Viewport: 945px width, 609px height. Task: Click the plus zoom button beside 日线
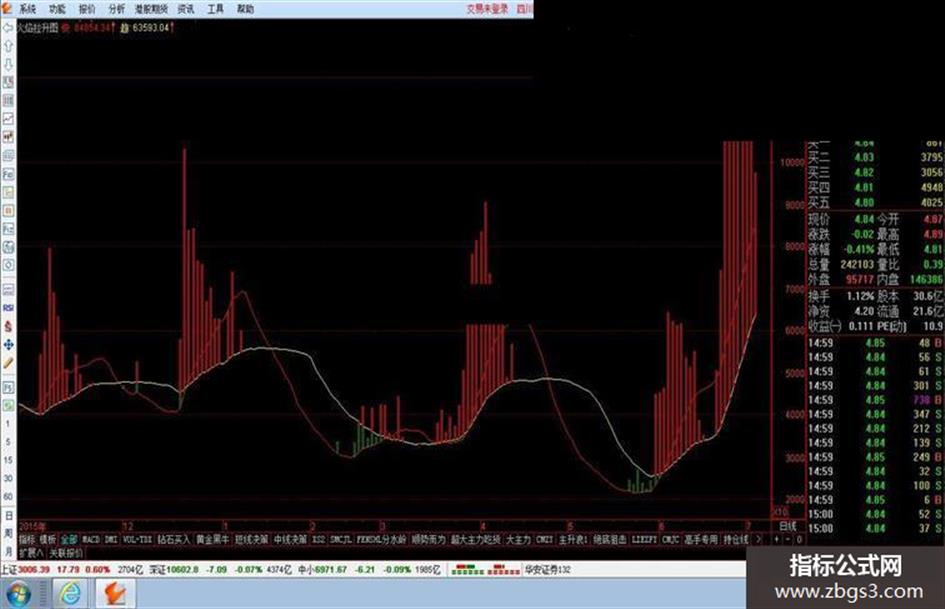[777, 539]
